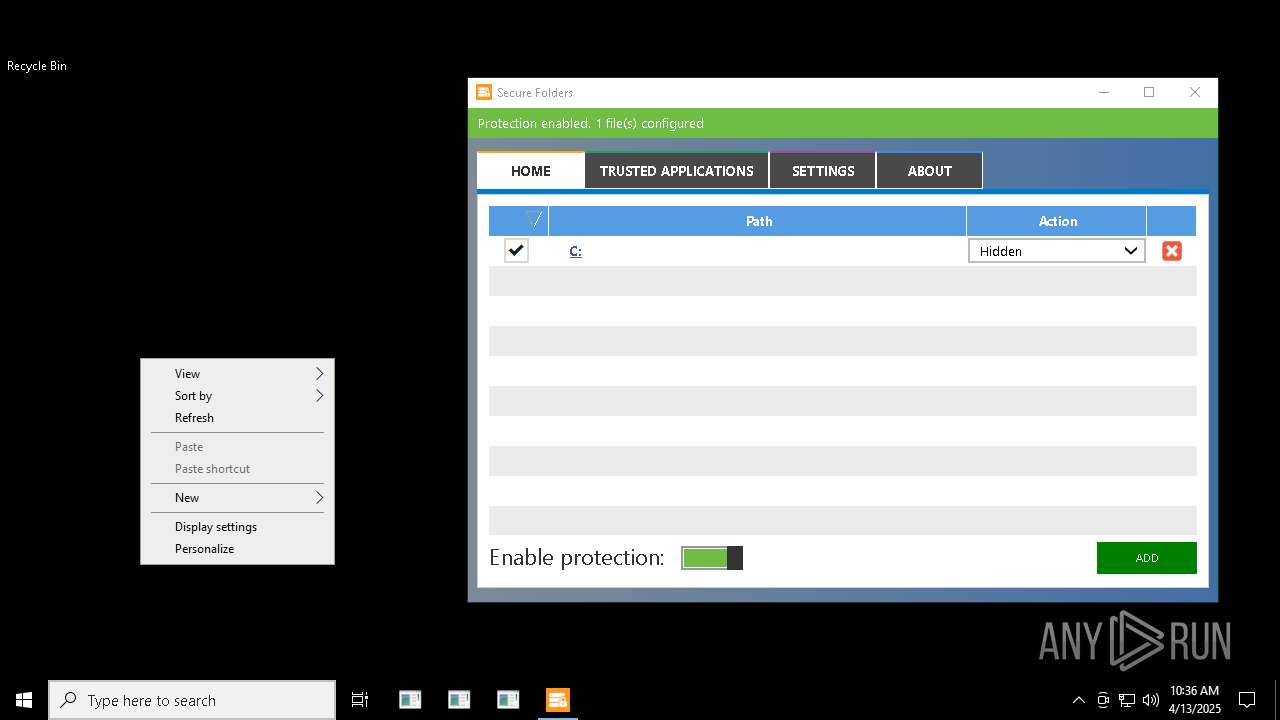Screen dimensions: 1280x720
Task: Open Task View on taskbar
Action: 360,700
